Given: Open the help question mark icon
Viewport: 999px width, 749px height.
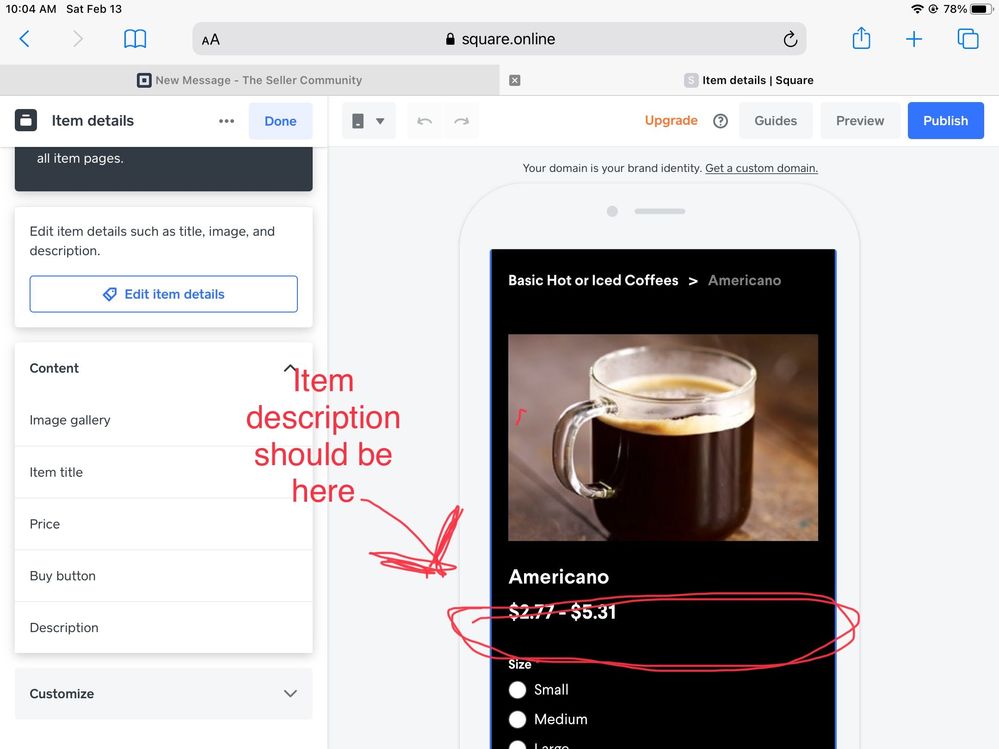Looking at the screenshot, I should click(720, 121).
